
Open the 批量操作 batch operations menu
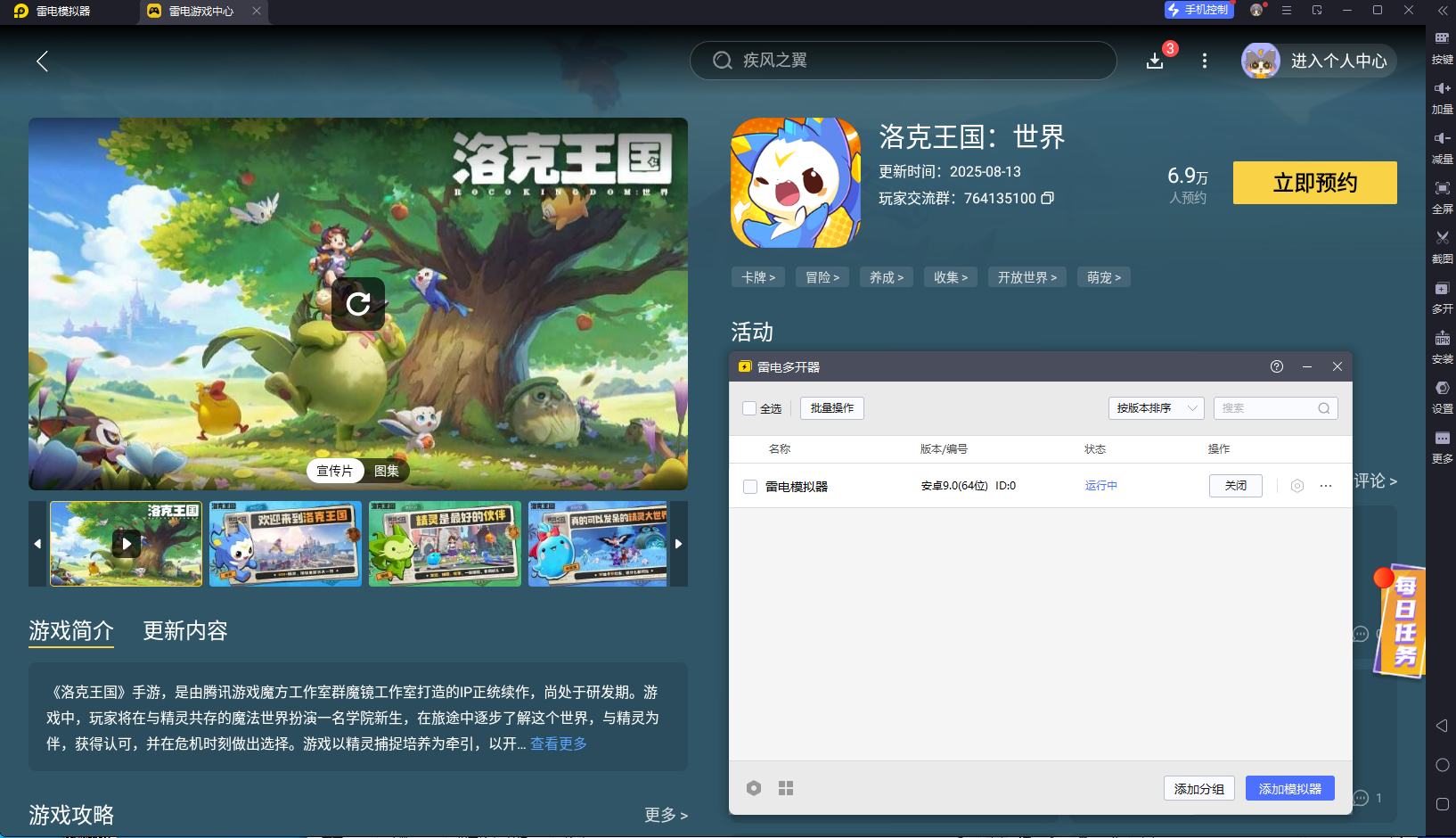click(831, 408)
